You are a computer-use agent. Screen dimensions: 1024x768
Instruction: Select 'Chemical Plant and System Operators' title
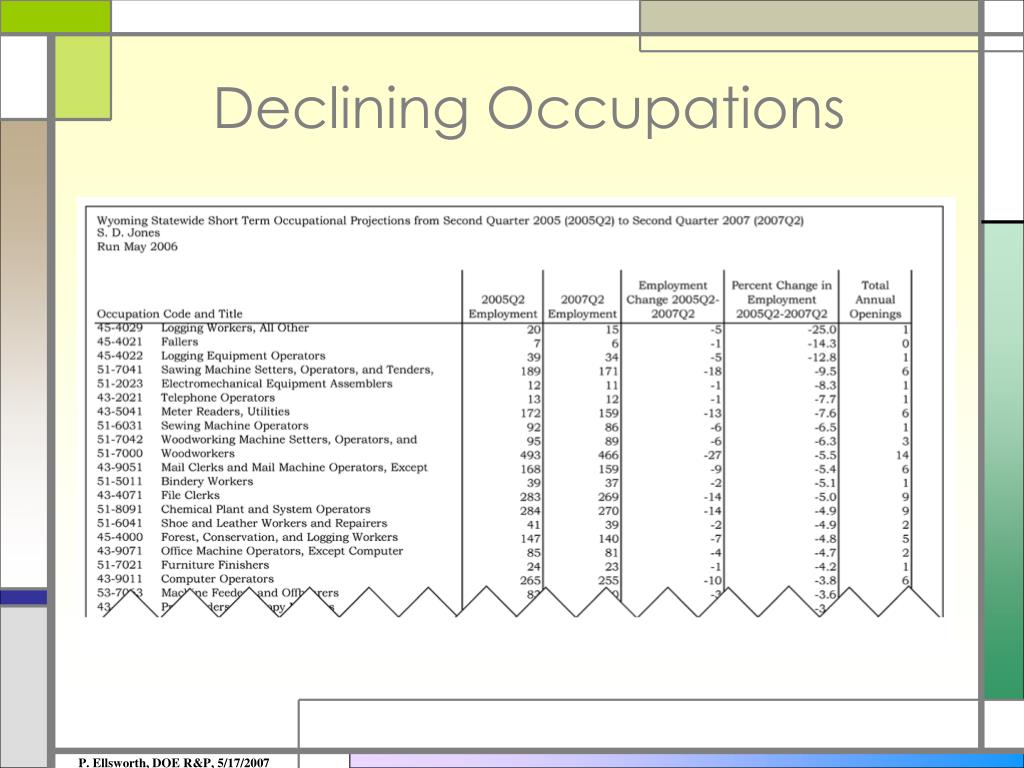coord(266,509)
